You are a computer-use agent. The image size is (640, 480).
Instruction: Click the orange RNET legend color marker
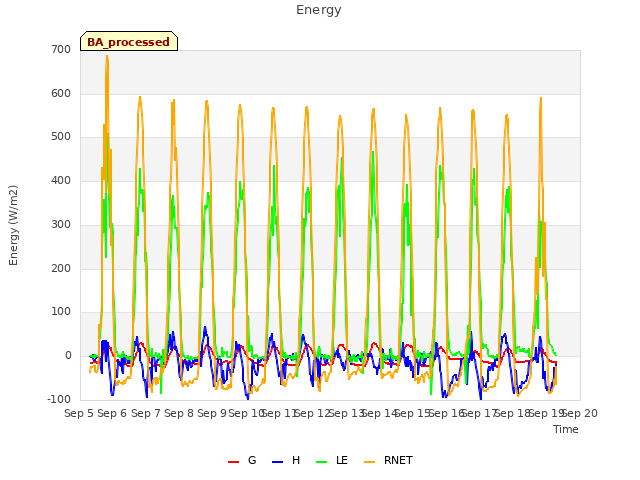[x=369, y=462]
